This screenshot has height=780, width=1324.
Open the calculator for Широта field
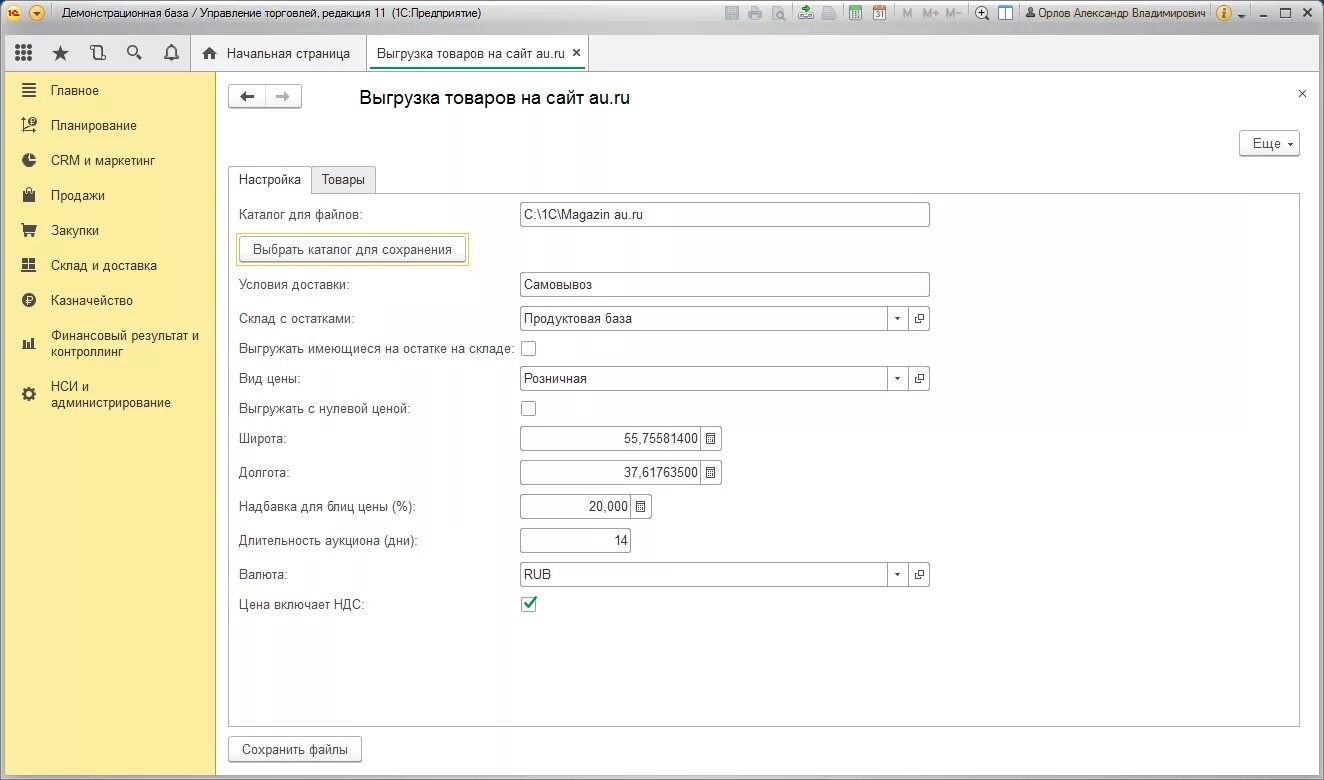[x=711, y=438]
